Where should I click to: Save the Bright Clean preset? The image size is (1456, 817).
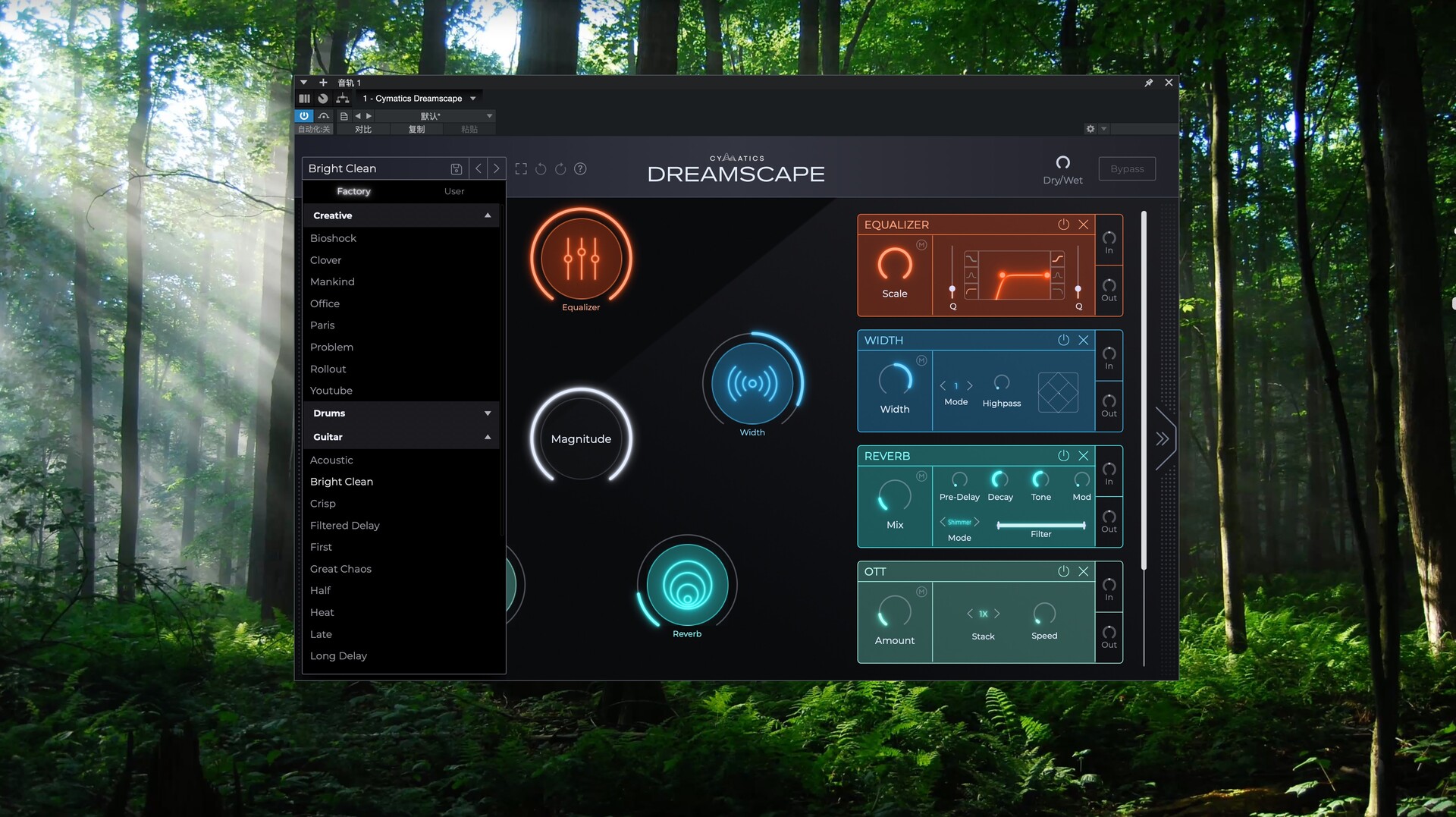pyautogui.click(x=456, y=169)
